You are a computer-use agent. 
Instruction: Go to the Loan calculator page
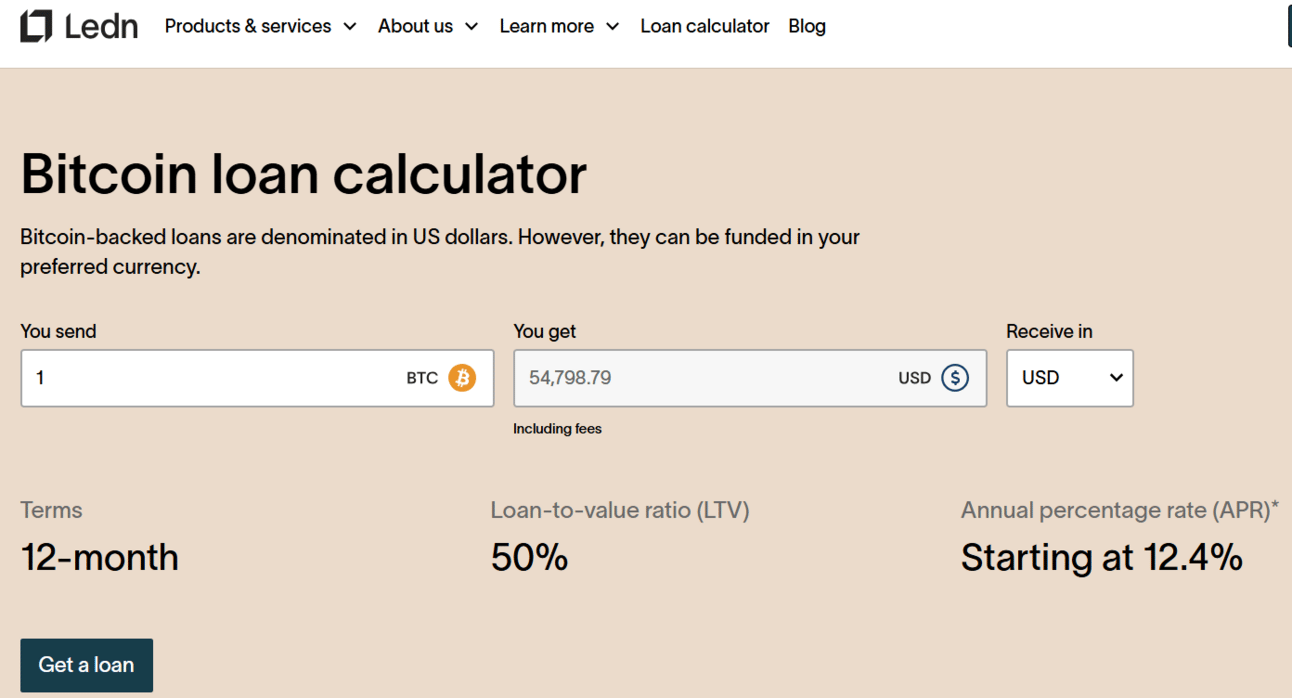coord(705,26)
